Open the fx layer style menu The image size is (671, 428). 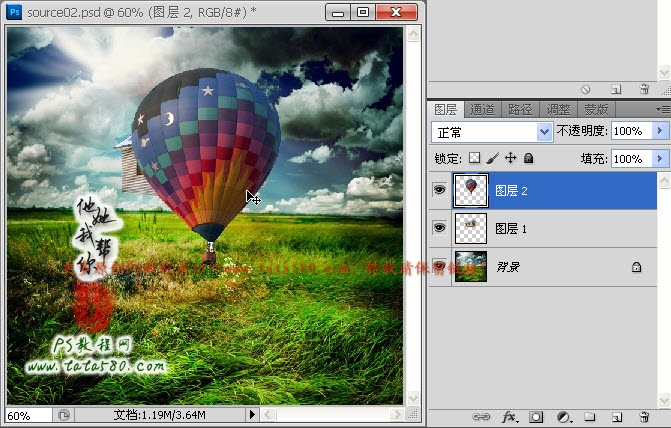[x=508, y=416]
